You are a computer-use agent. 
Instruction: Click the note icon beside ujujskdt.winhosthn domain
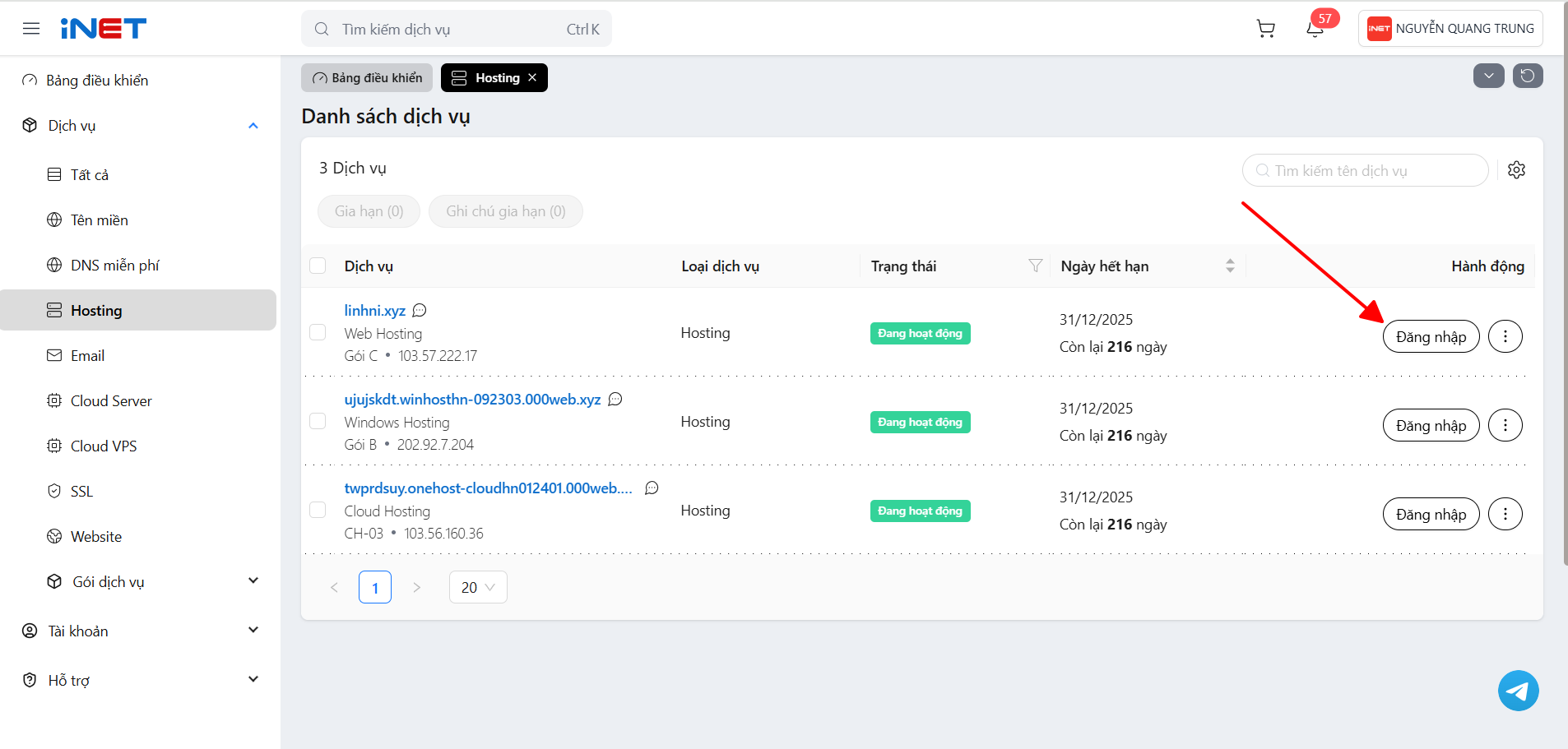point(615,399)
